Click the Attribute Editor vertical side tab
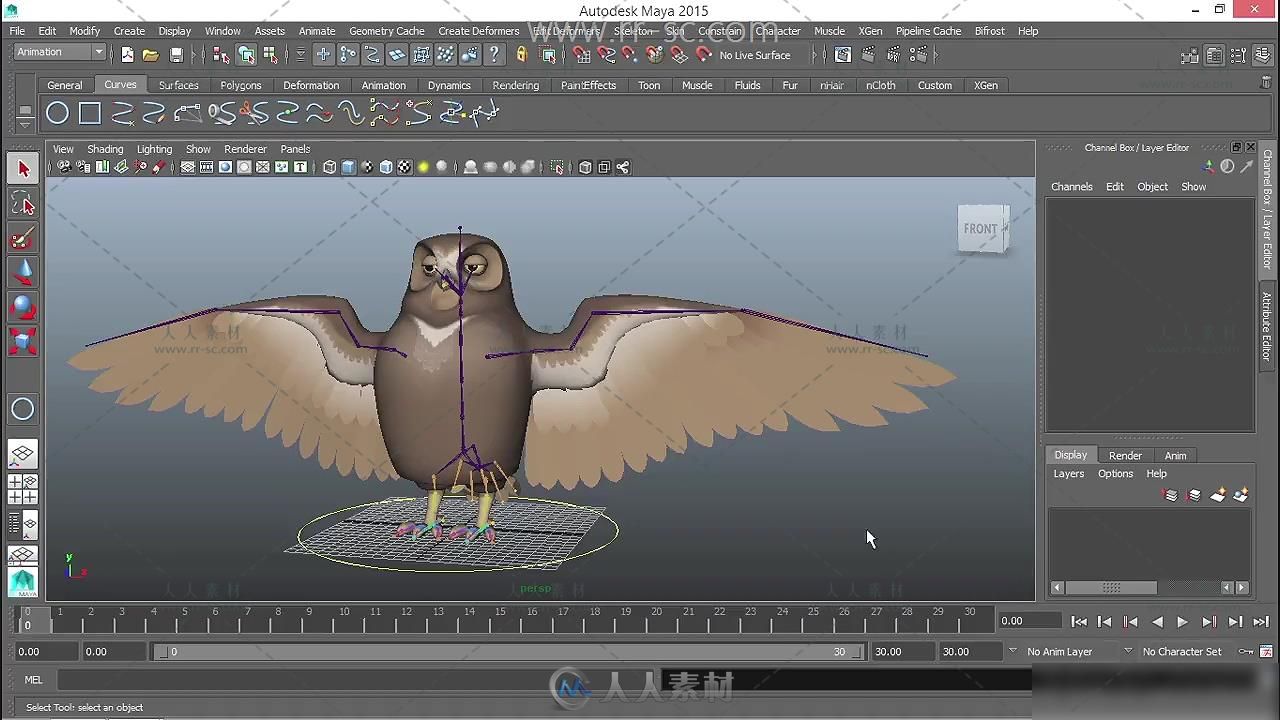Viewport: 1280px width, 720px height. pos(1267,326)
